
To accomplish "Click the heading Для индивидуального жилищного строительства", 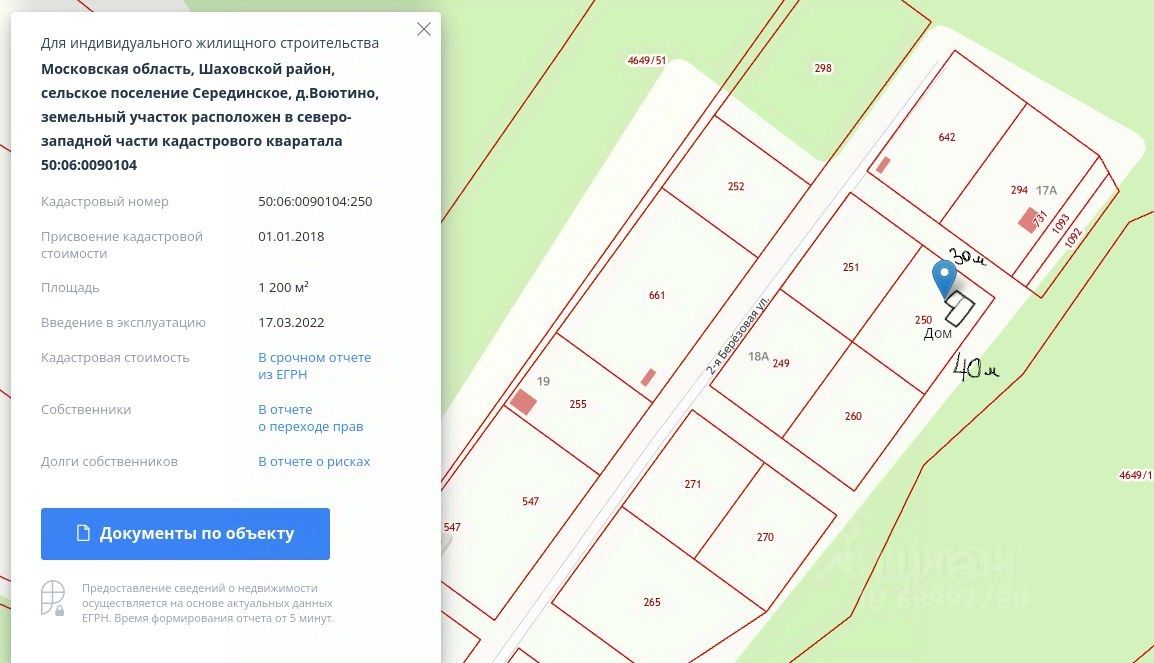I will coord(210,43).
